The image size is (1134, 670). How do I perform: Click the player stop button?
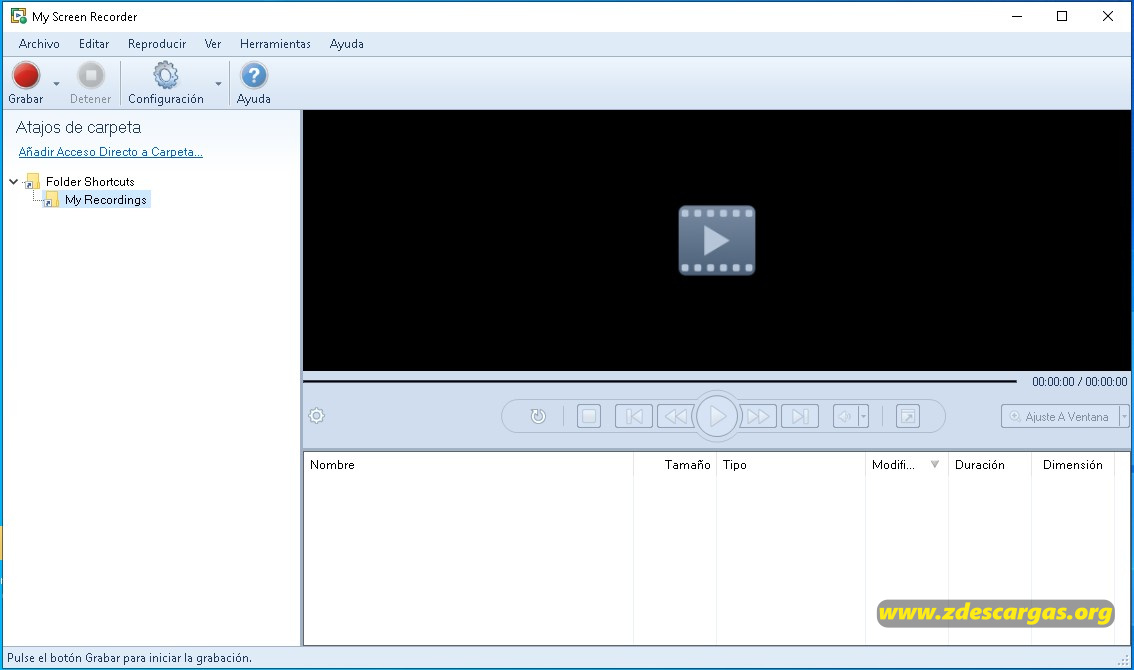589,416
